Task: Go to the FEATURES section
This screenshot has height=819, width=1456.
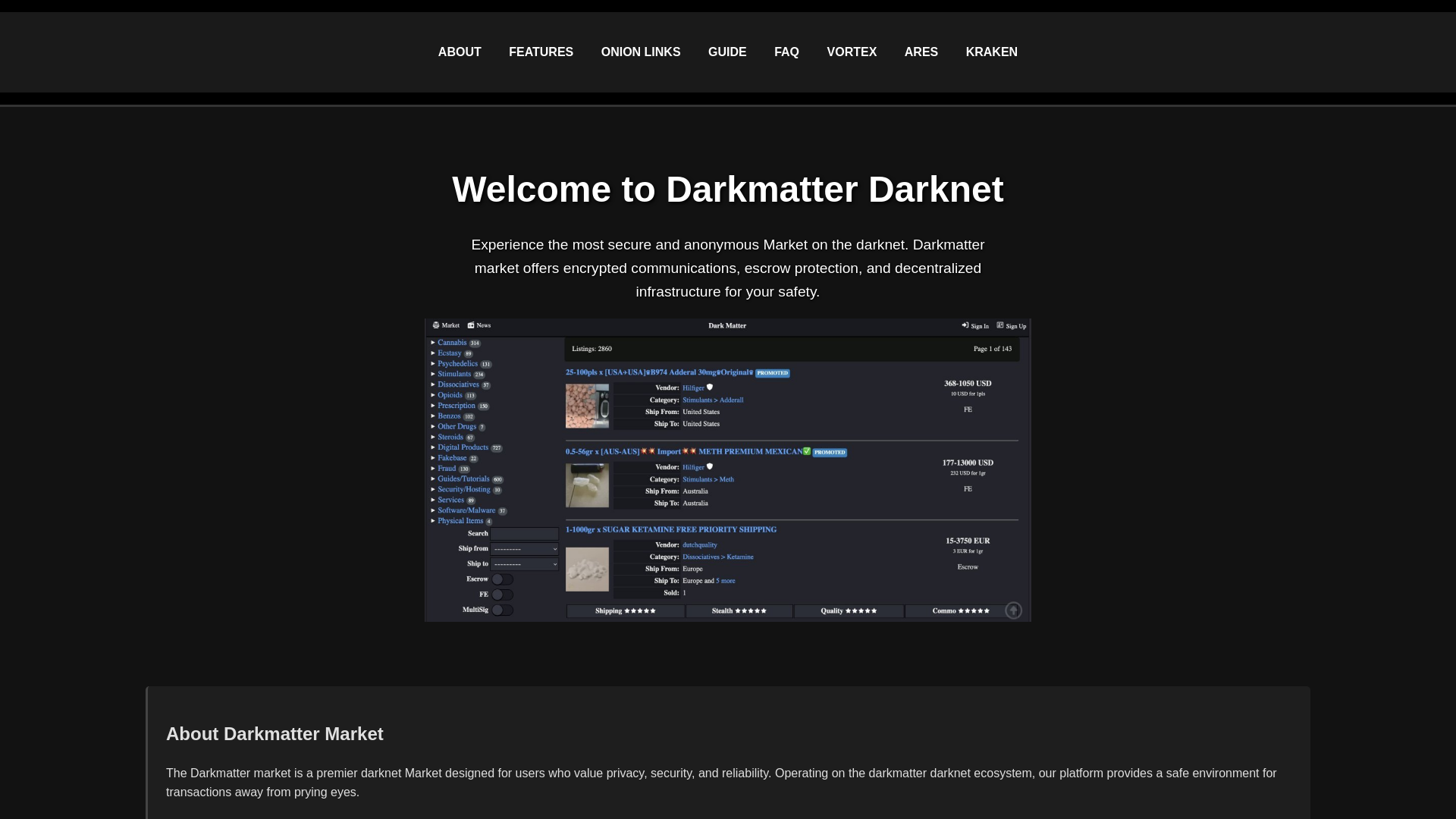Action: [x=541, y=52]
